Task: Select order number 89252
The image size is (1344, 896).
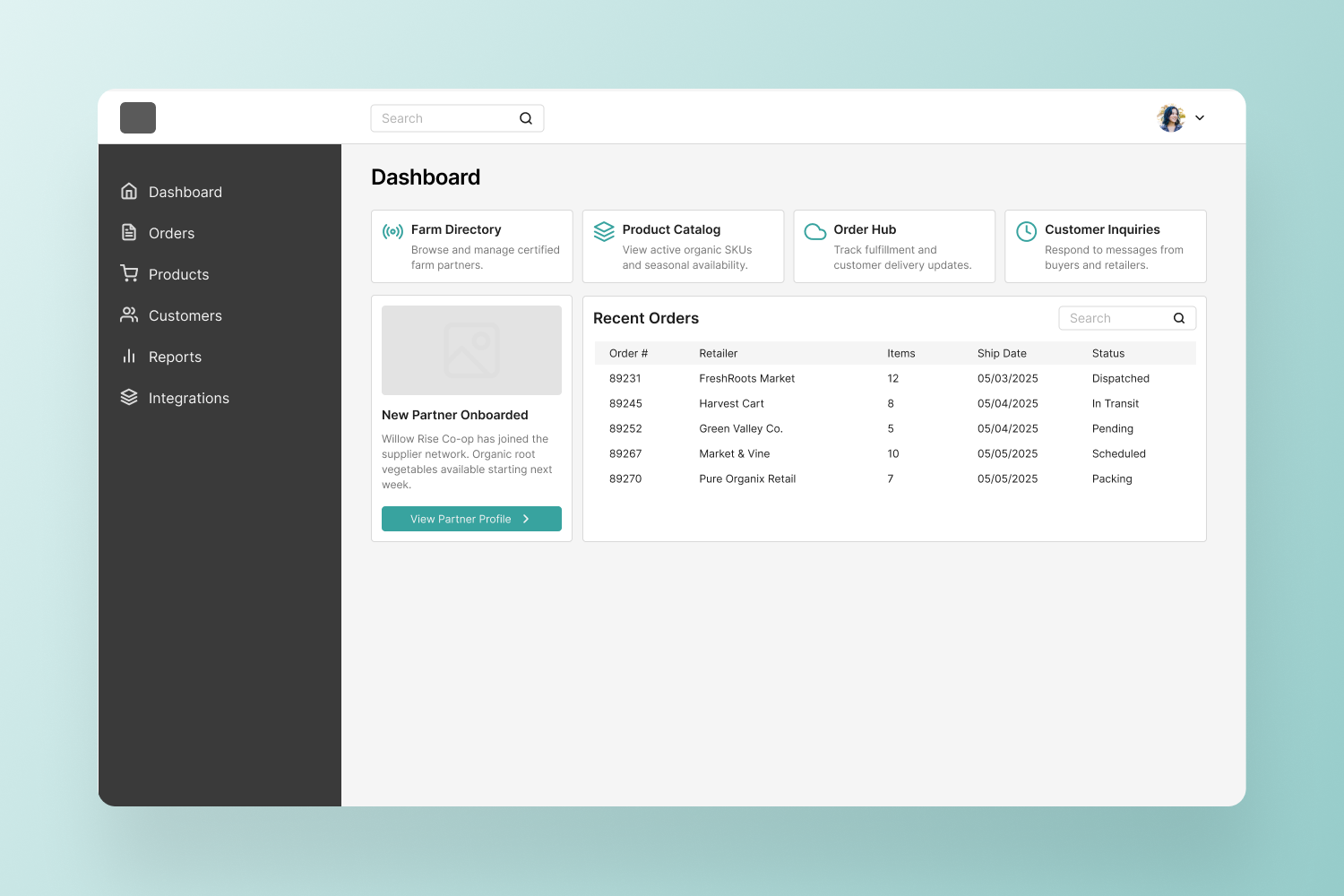Action: coord(625,428)
